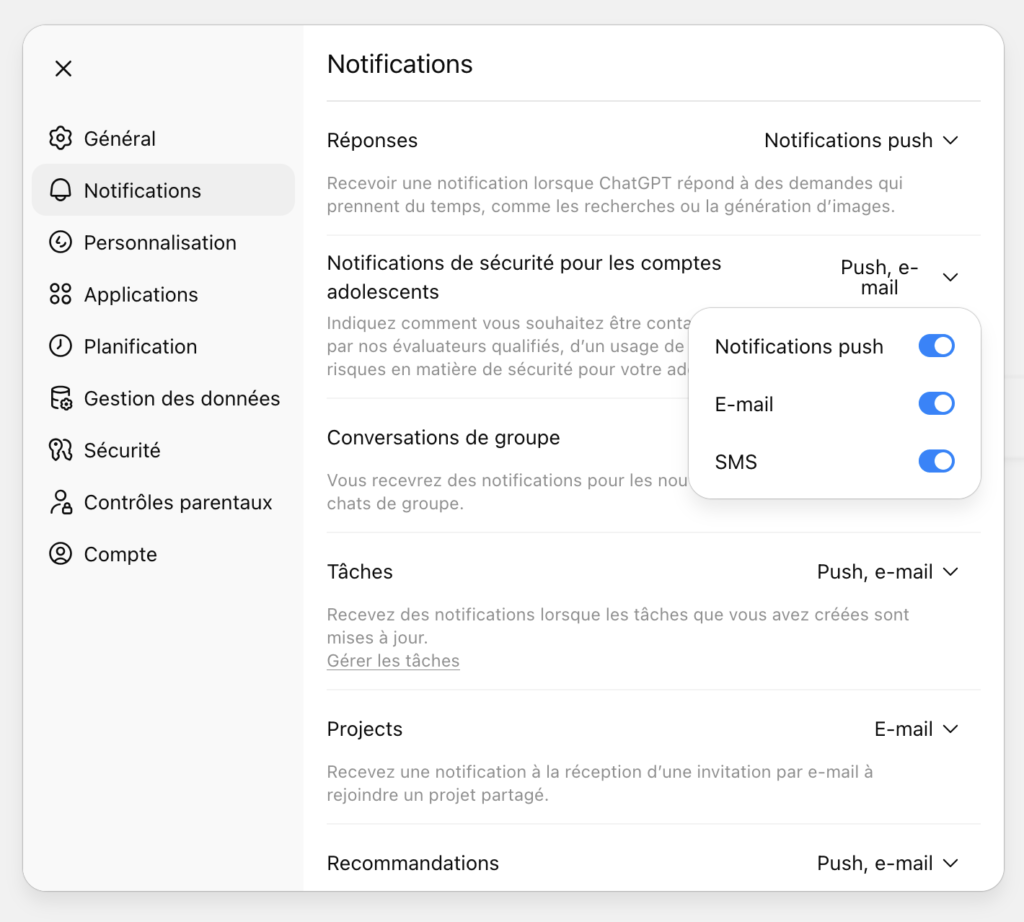The width and height of the screenshot is (1024, 922).
Task: Click the Gérer les tâches link
Action: [x=393, y=661]
